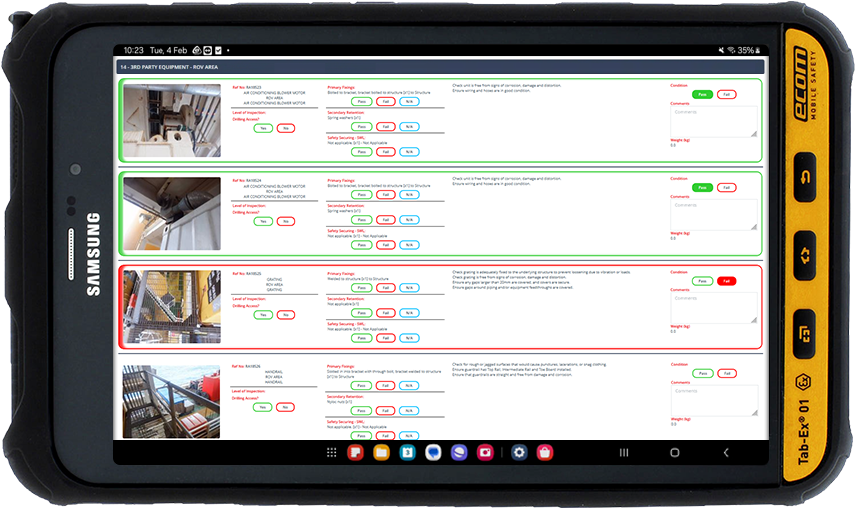Tap Comments box for Grating
856x510 pixels.
[714, 308]
